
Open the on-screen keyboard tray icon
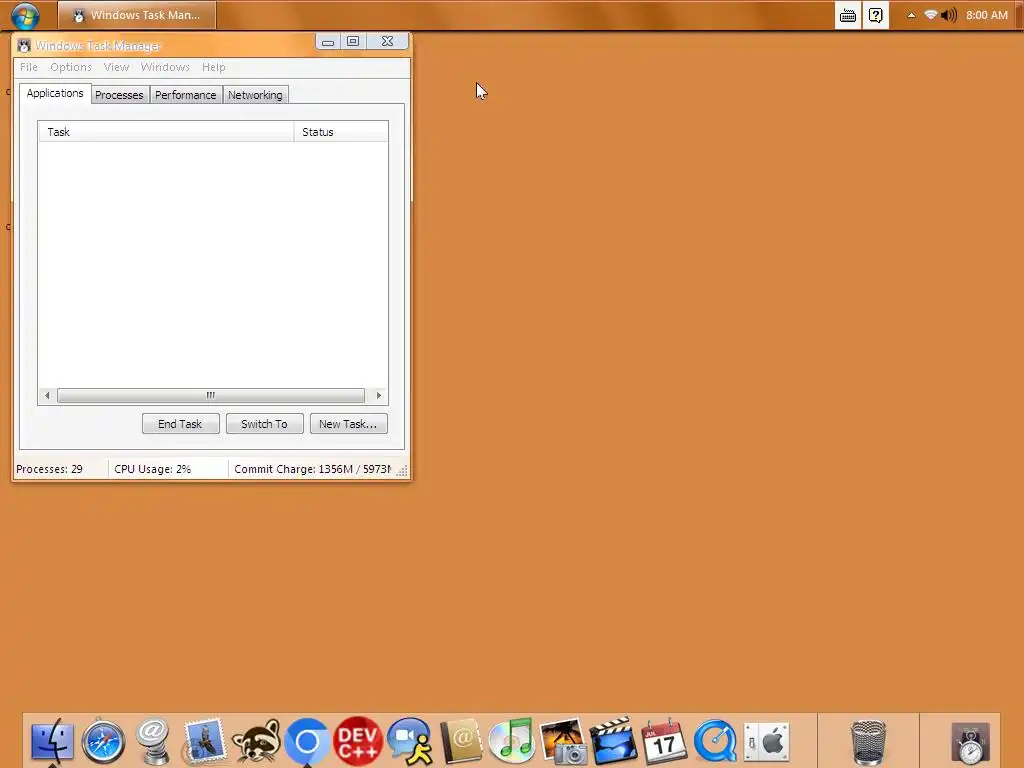click(848, 15)
